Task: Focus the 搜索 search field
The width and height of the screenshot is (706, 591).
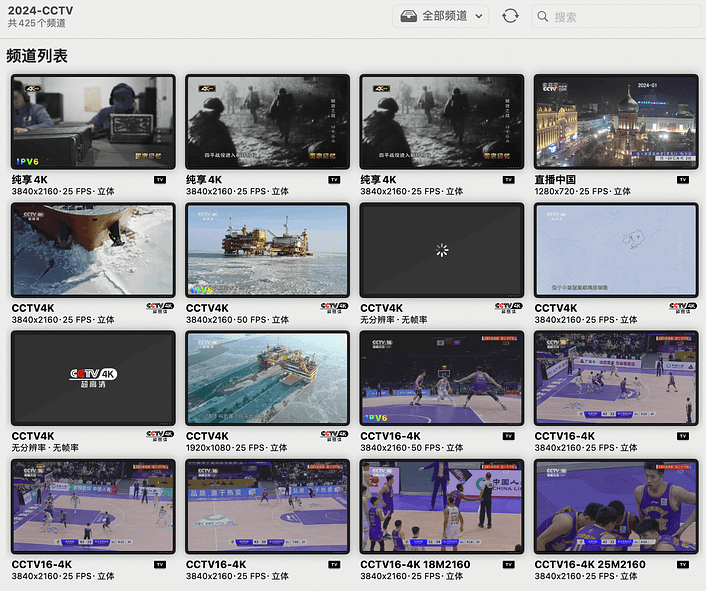Action: point(616,17)
